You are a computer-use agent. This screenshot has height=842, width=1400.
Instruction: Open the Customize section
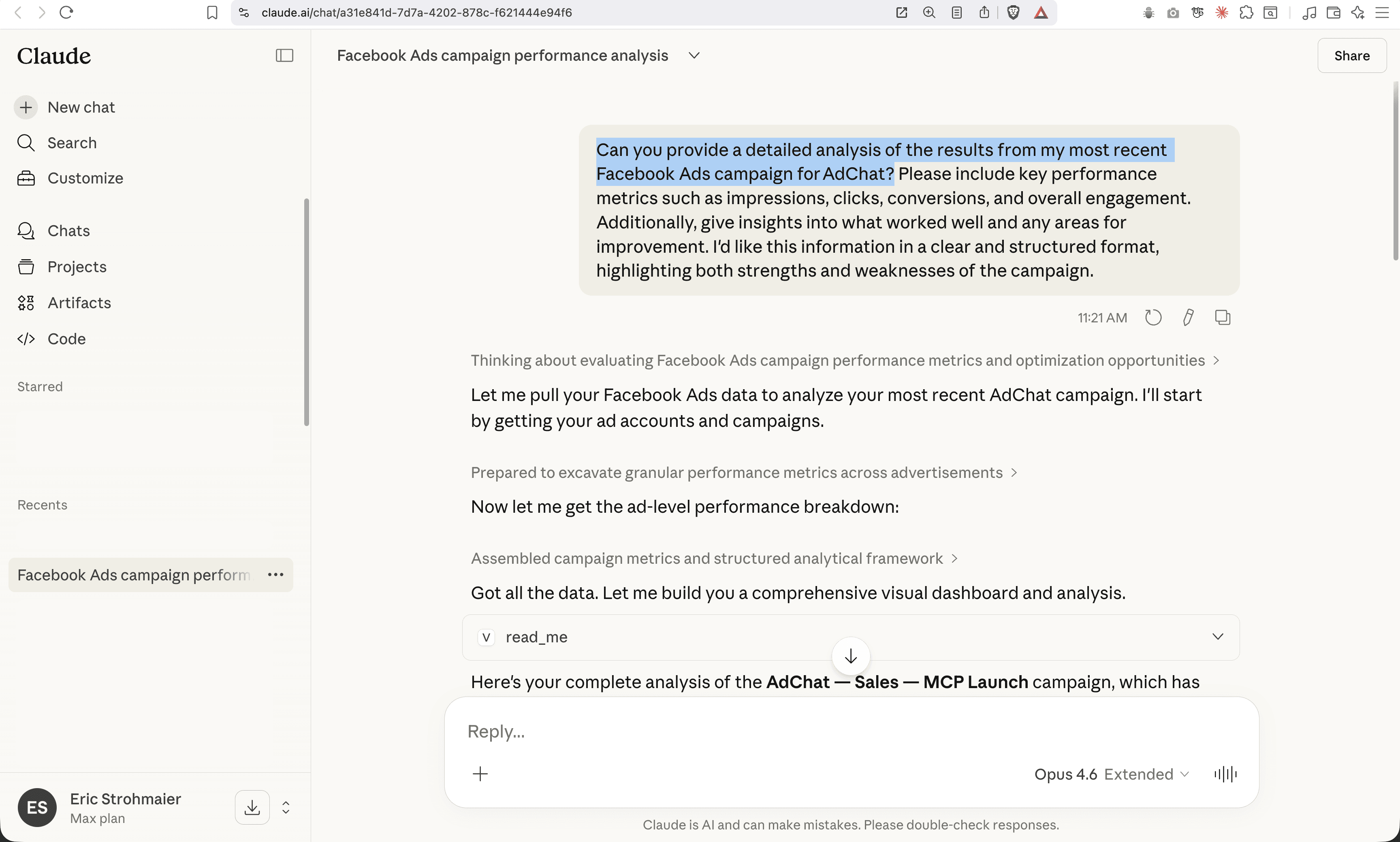tap(85, 178)
